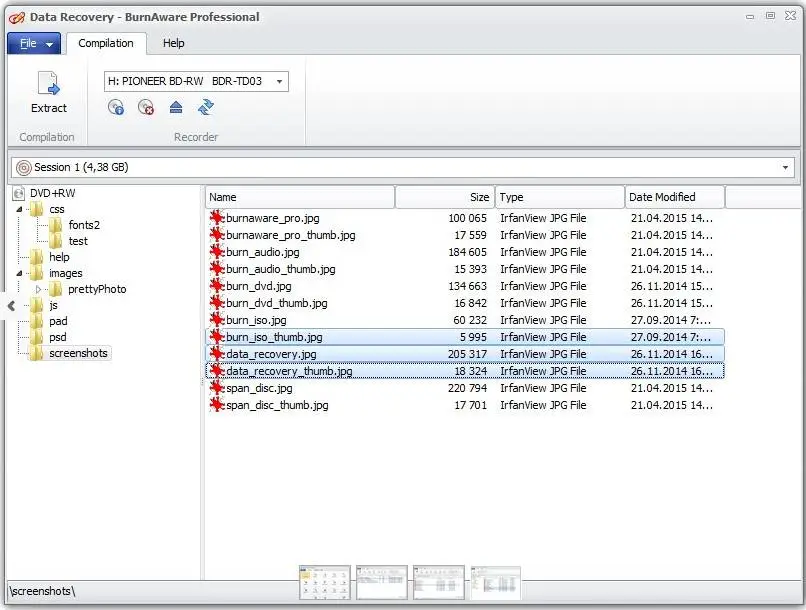Select the burn_audio_thumb.jpg file name

click(281, 269)
